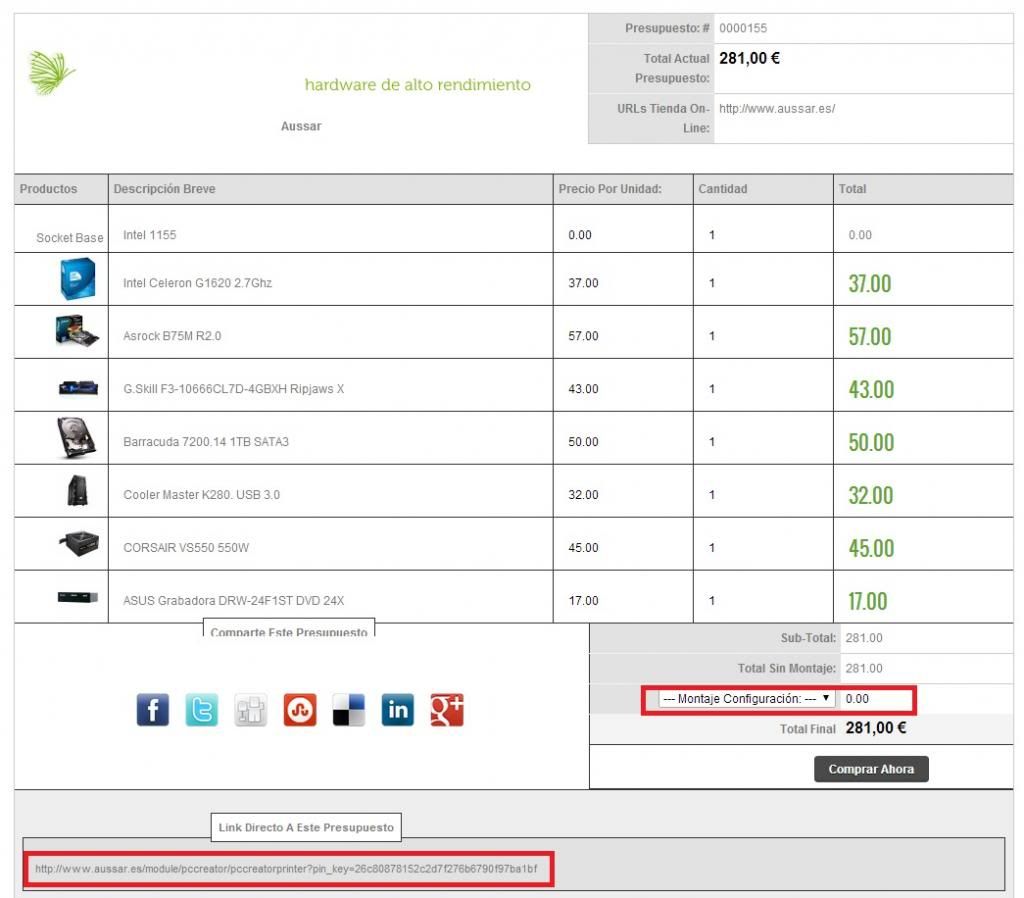Click the Link Directo A Este Presupuesto label
Viewport: 1024px width, 898px height.
tap(306, 827)
